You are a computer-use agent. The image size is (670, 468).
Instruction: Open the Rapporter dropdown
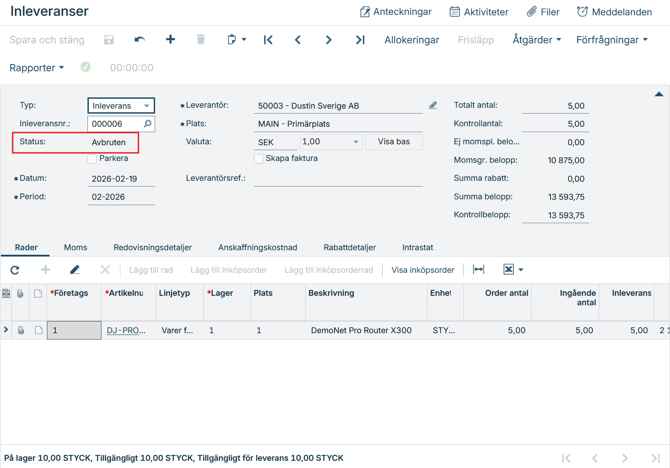37,68
